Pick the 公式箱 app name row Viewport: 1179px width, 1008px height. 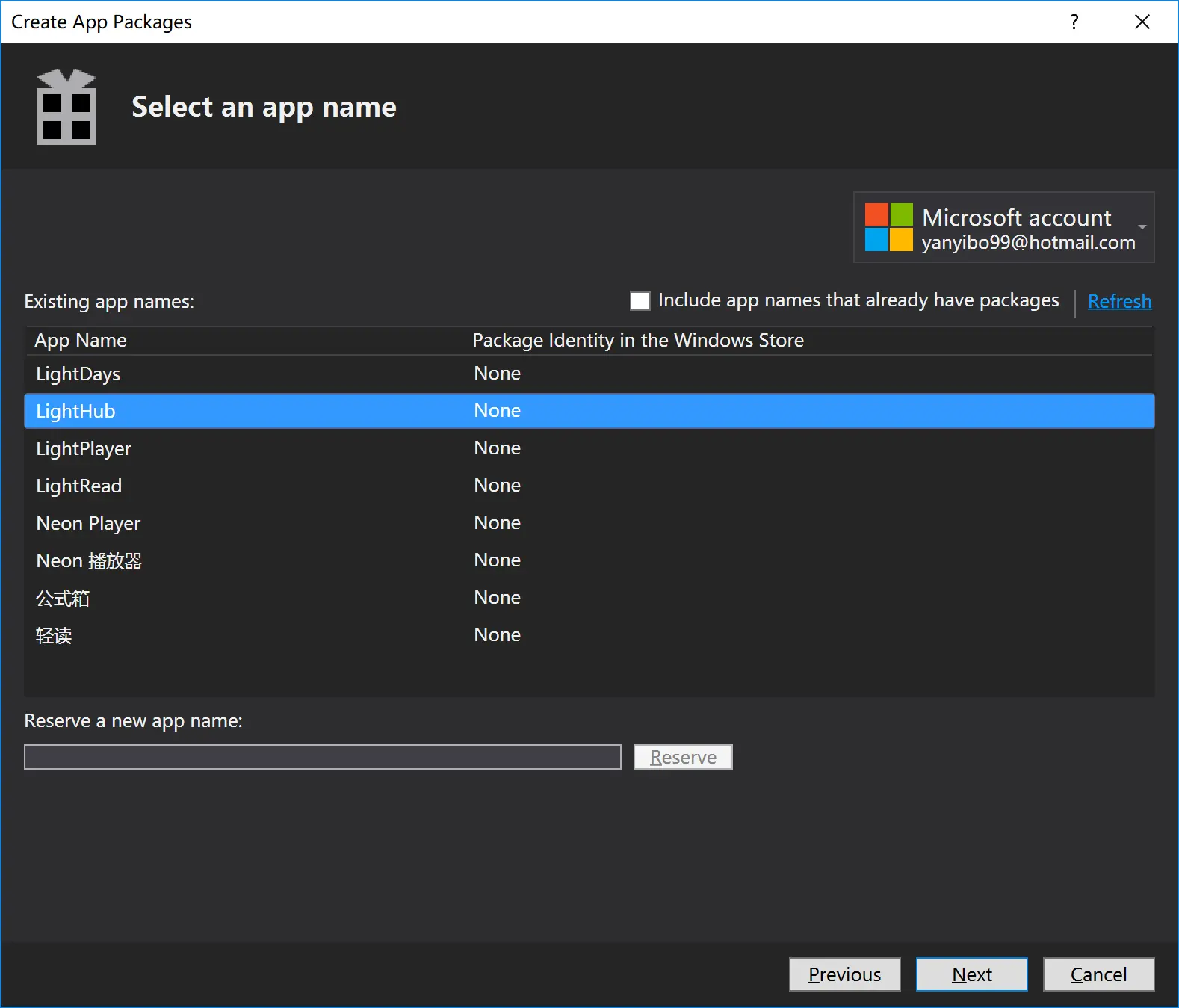[63, 598]
